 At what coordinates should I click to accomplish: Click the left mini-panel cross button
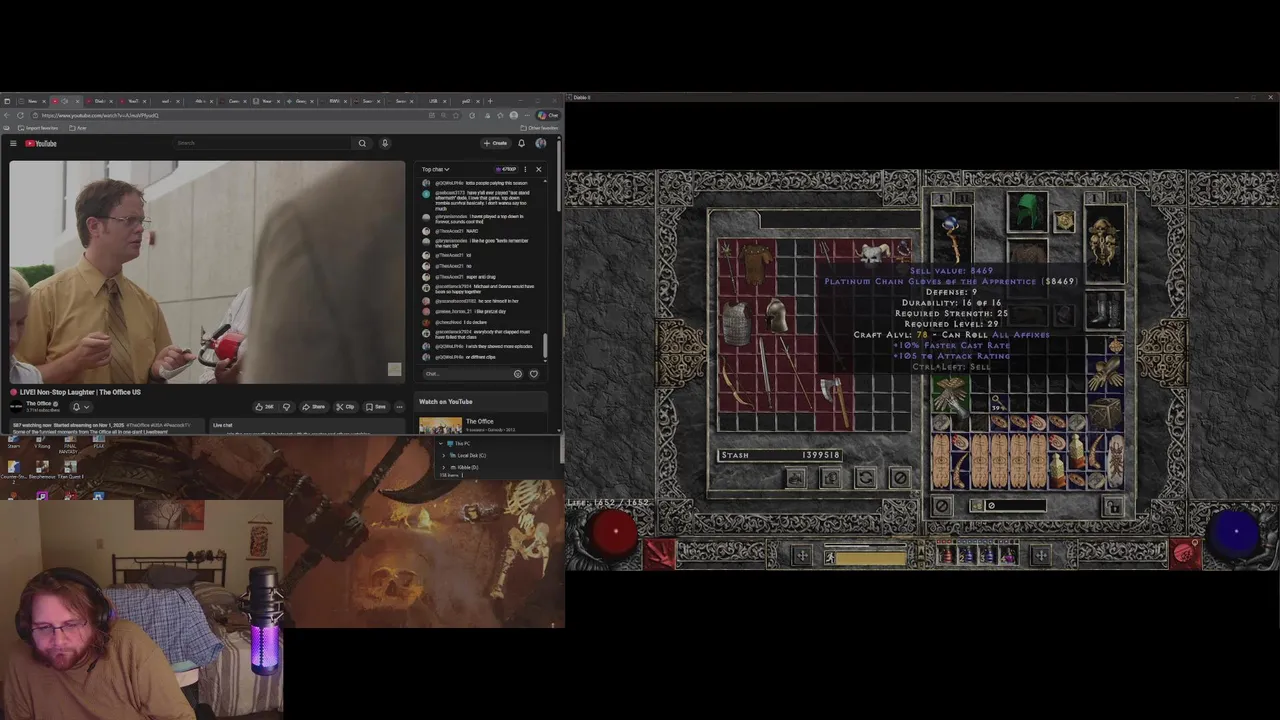pyautogui.click(x=801, y=553)
